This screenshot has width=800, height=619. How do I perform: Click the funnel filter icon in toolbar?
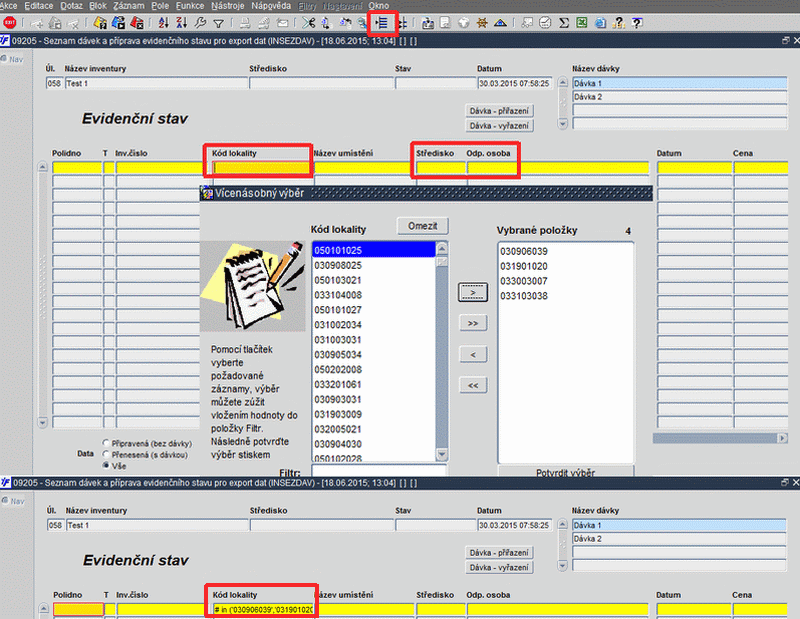pyautogui.click(x=218, y=23)
